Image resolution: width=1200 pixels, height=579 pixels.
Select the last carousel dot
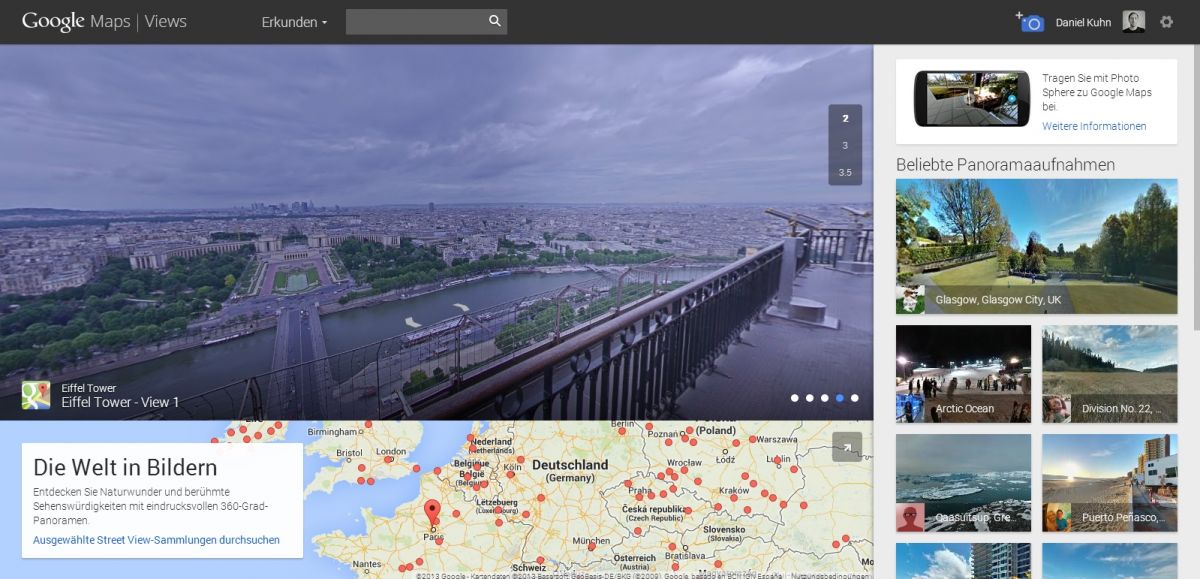pos(855,398)
